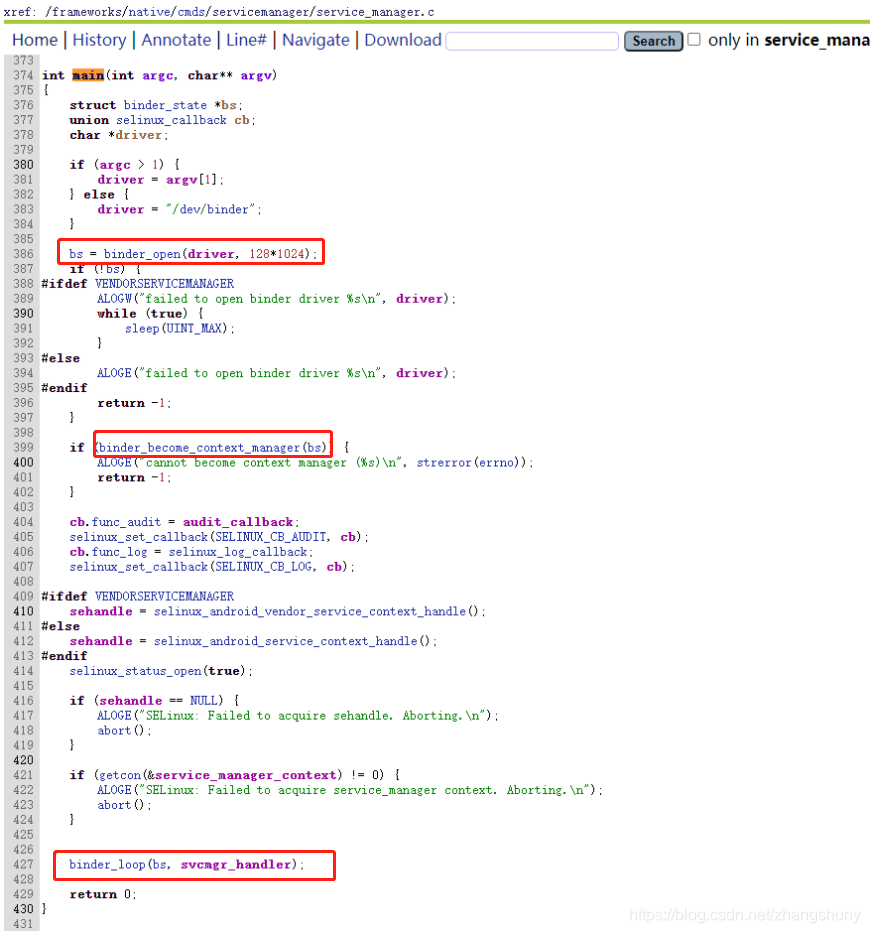Open selinux_callback symbol on line 377
870x933 pixels.
tap(171, 120)
